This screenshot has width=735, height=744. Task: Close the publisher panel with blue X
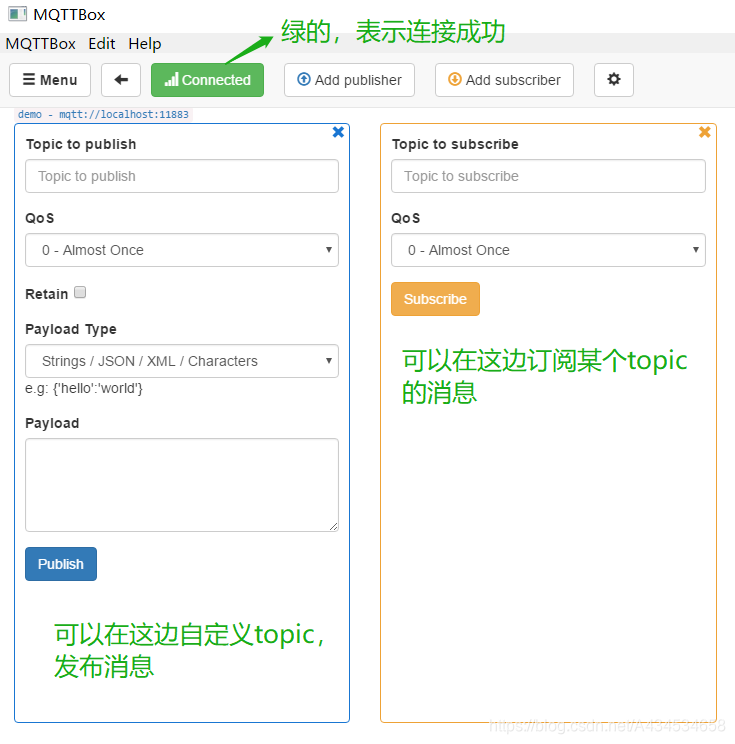[338, 132]
